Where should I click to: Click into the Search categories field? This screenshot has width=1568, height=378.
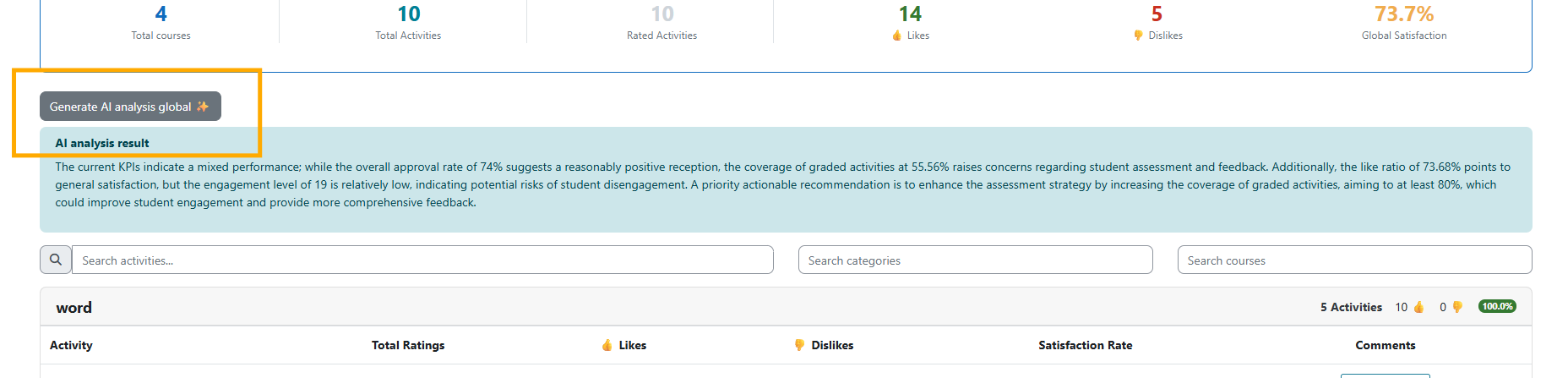coord(975,260)
